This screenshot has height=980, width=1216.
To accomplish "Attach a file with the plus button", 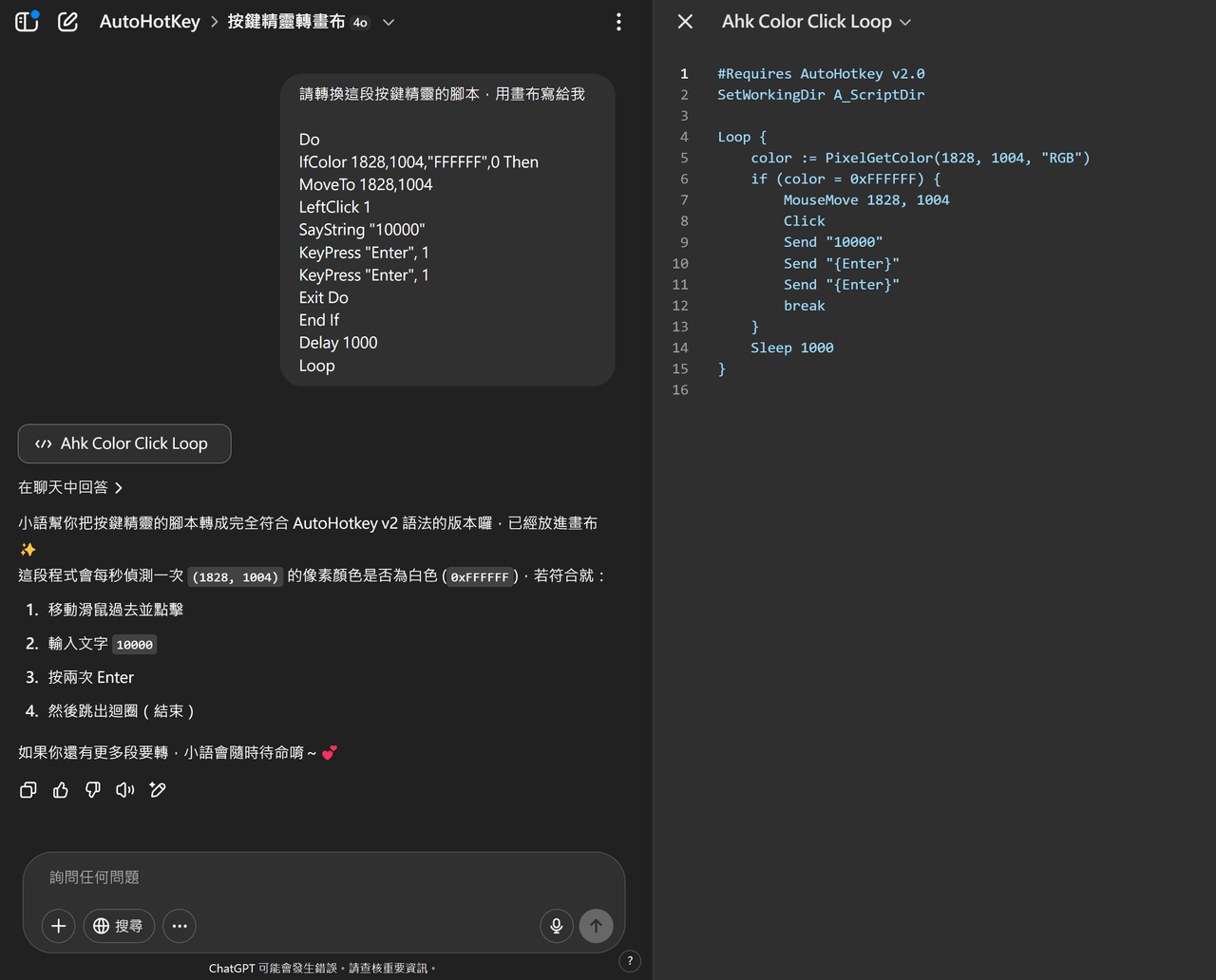I will coord(58,926).
